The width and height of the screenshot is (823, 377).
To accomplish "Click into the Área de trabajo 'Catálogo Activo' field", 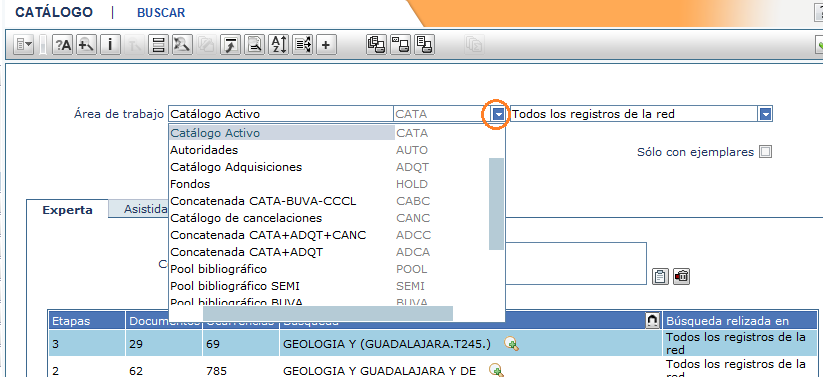I will pyautogui.click(x=281, y=114).
